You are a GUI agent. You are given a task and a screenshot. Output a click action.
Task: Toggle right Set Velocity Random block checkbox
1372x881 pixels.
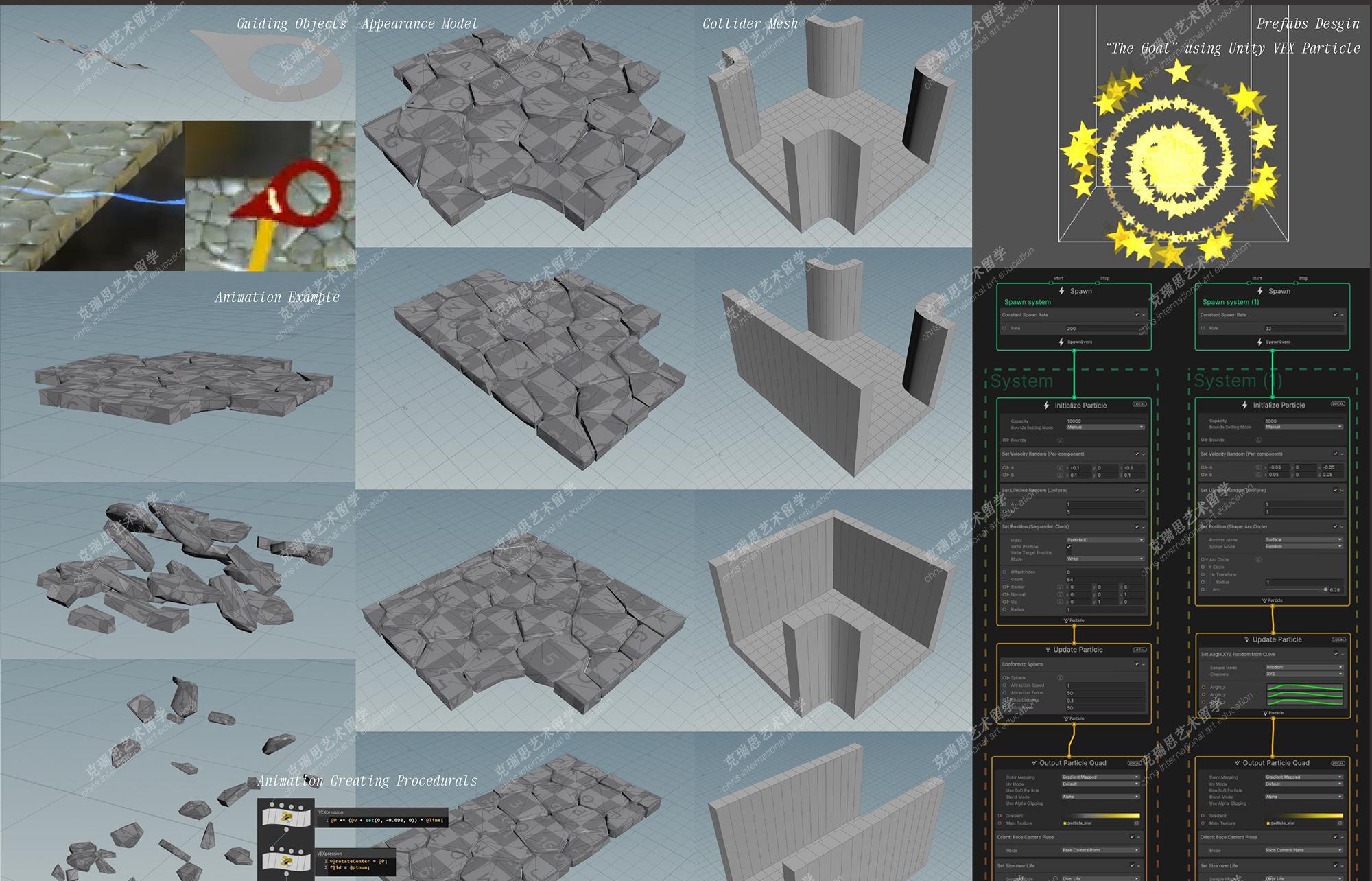coord(1335,454)
